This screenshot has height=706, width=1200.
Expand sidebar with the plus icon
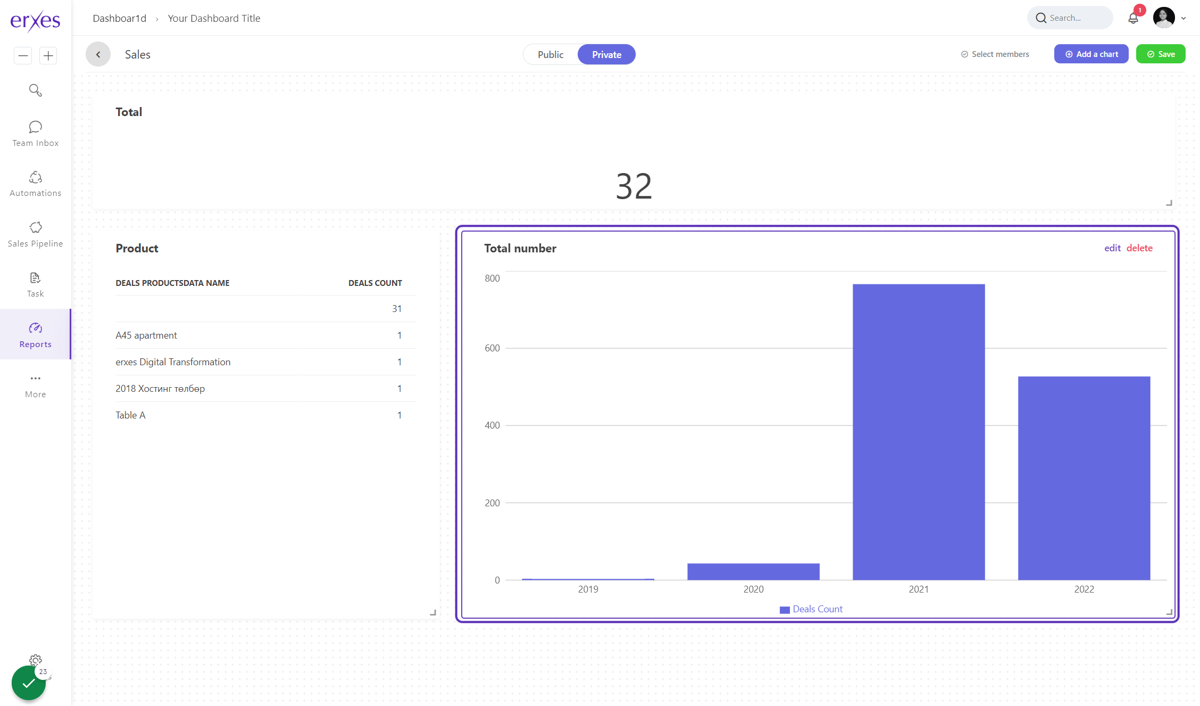48,56
